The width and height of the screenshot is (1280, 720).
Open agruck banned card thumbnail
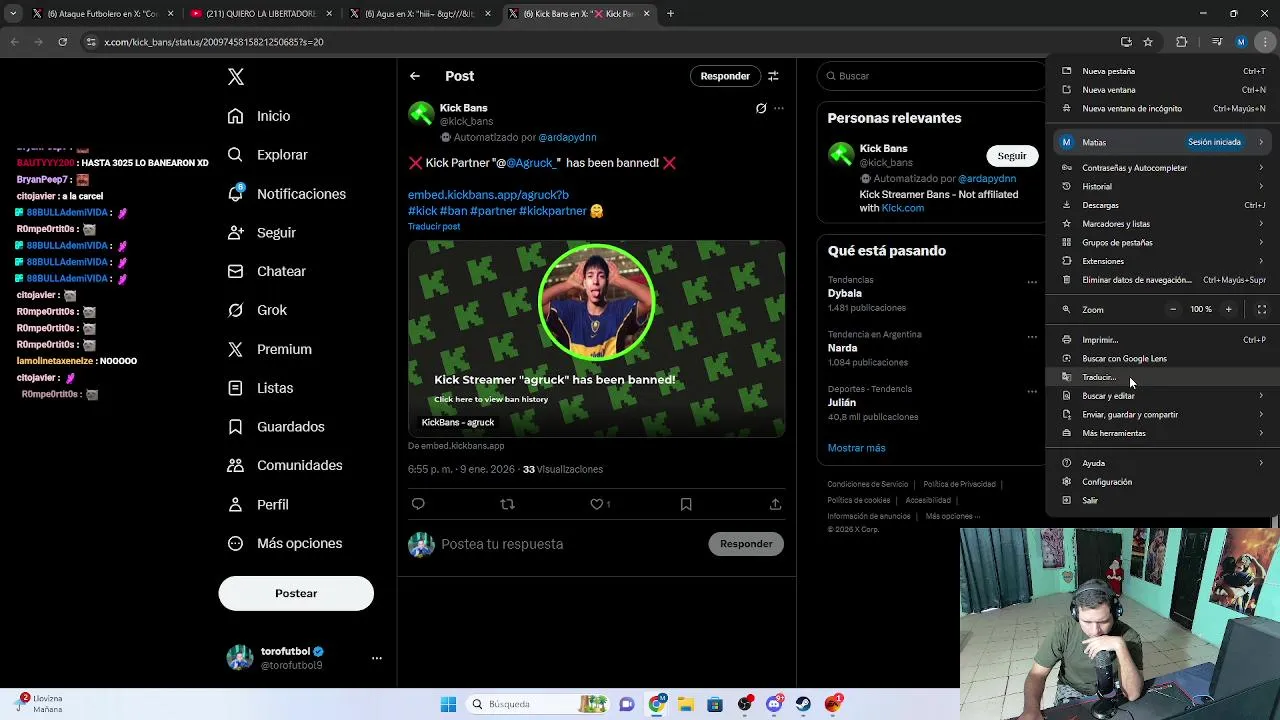coord(596,339)
